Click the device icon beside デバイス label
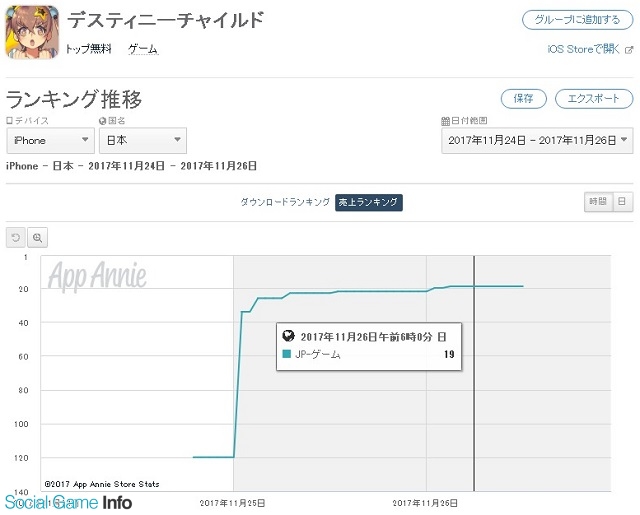The width and height of the screenshot is (640, 515). coord(9,121)
